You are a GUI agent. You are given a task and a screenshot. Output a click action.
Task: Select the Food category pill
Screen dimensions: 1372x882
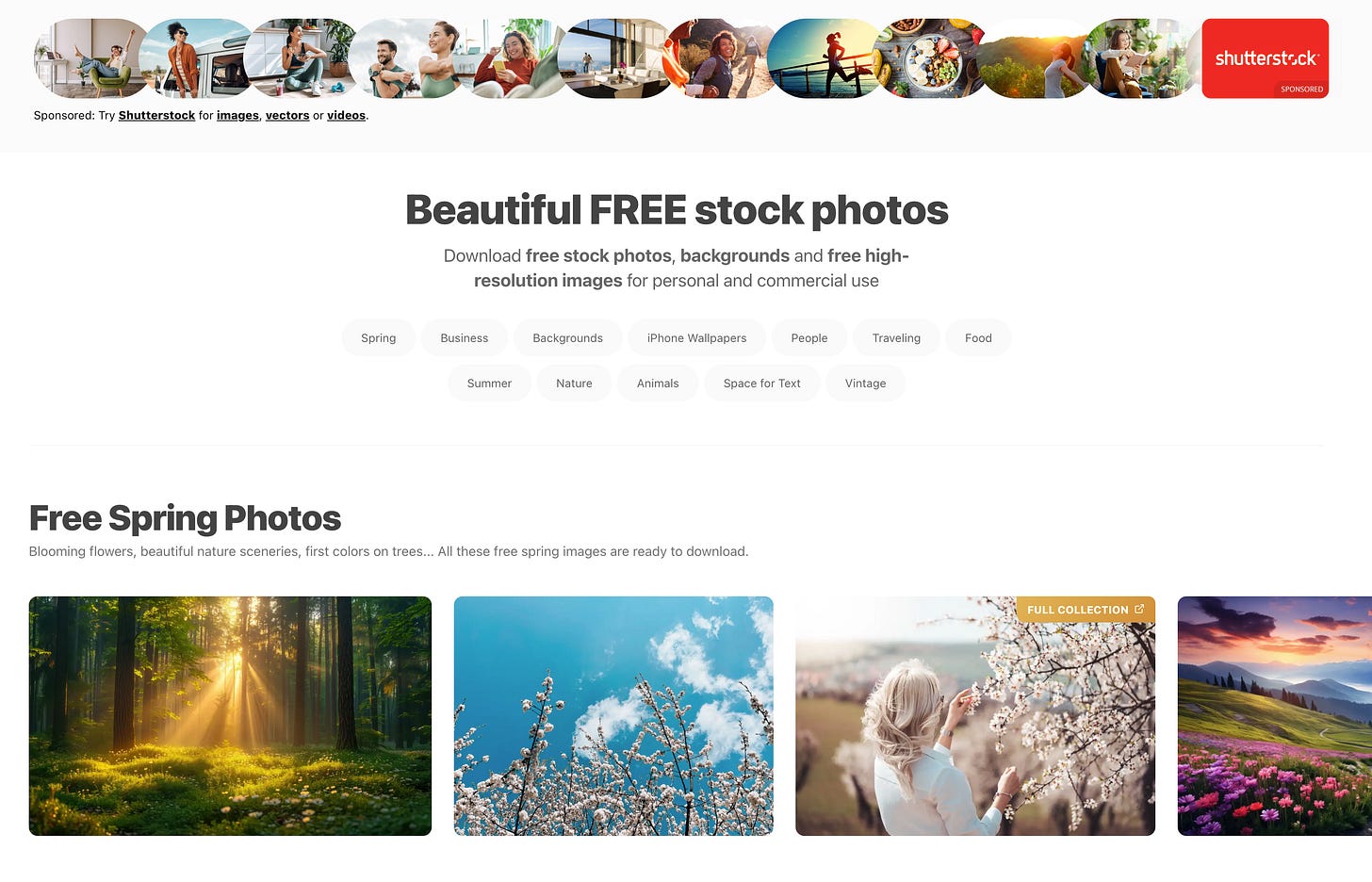(978, 337)
